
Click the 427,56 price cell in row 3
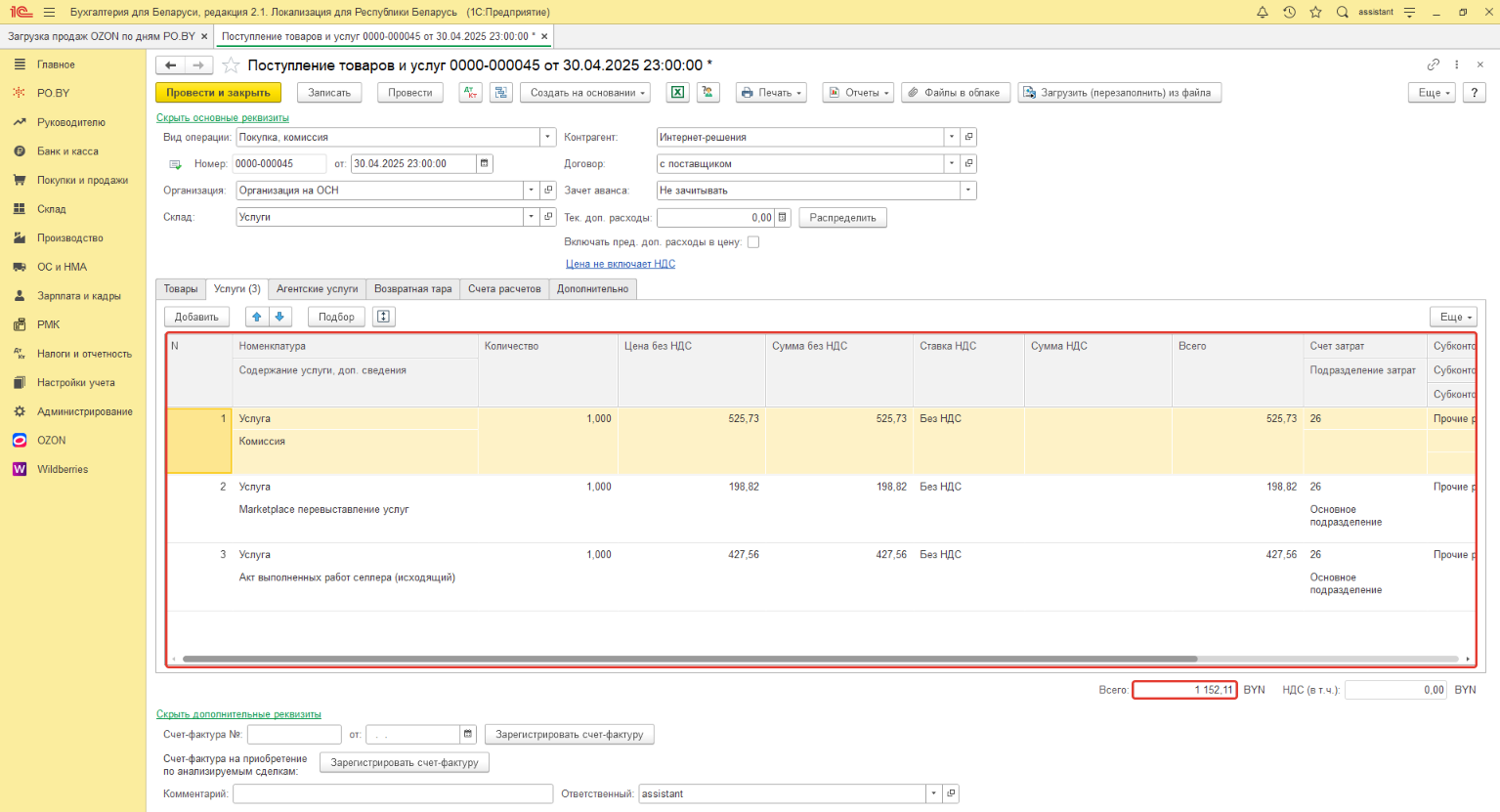(692, 555)
